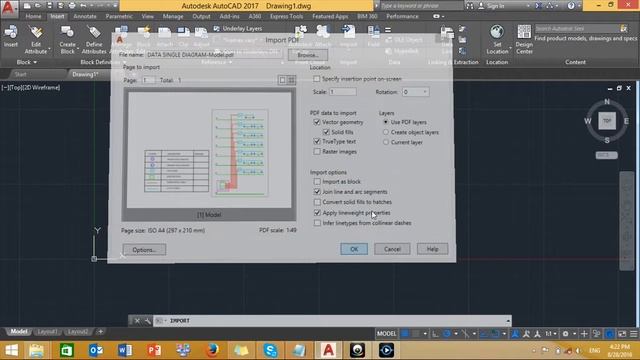The height and width of the screenshot is (360, 640).
Task: Toggle TrueType text checkbox
Action: pos(317,141)
